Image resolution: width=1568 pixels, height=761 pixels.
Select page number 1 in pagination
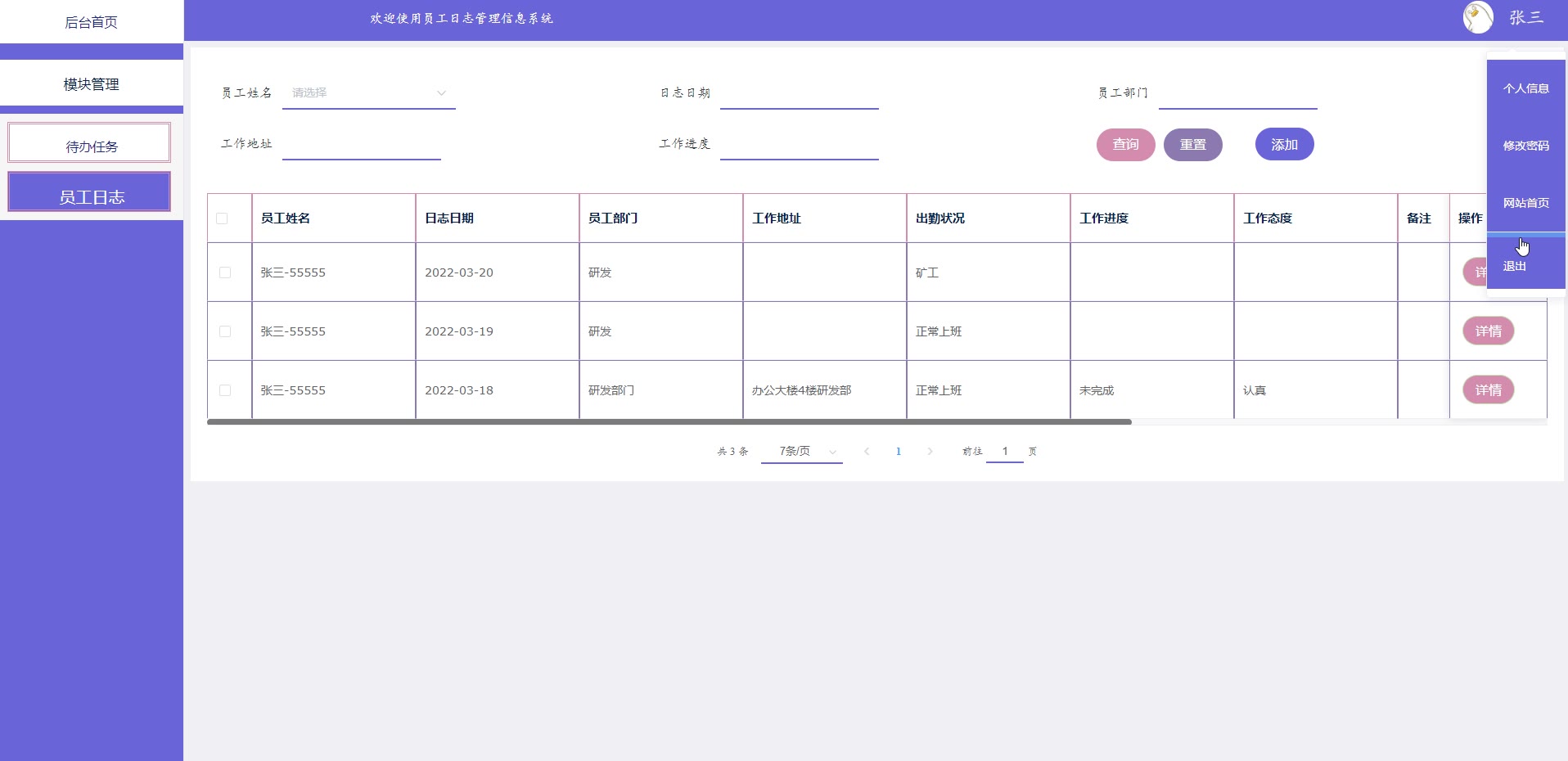[x=899, y=452]
